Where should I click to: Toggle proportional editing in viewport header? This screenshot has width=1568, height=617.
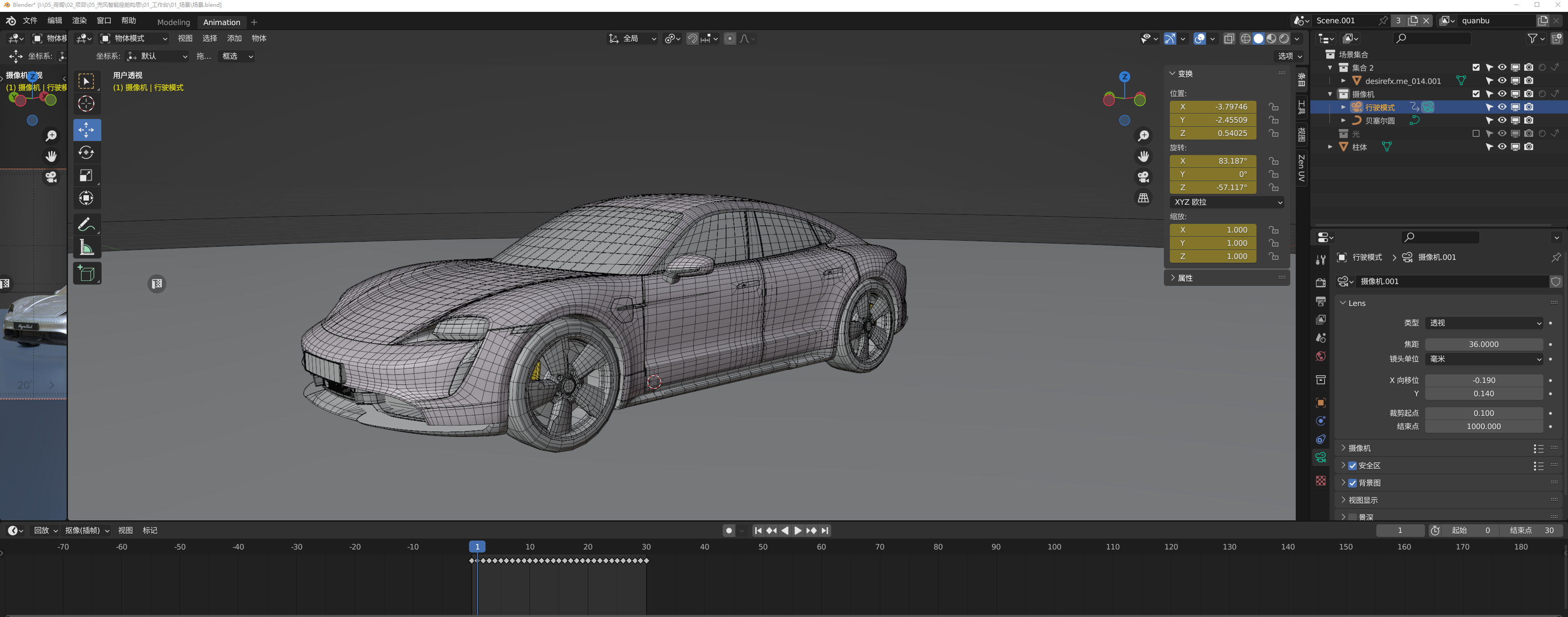coord(729,38)
